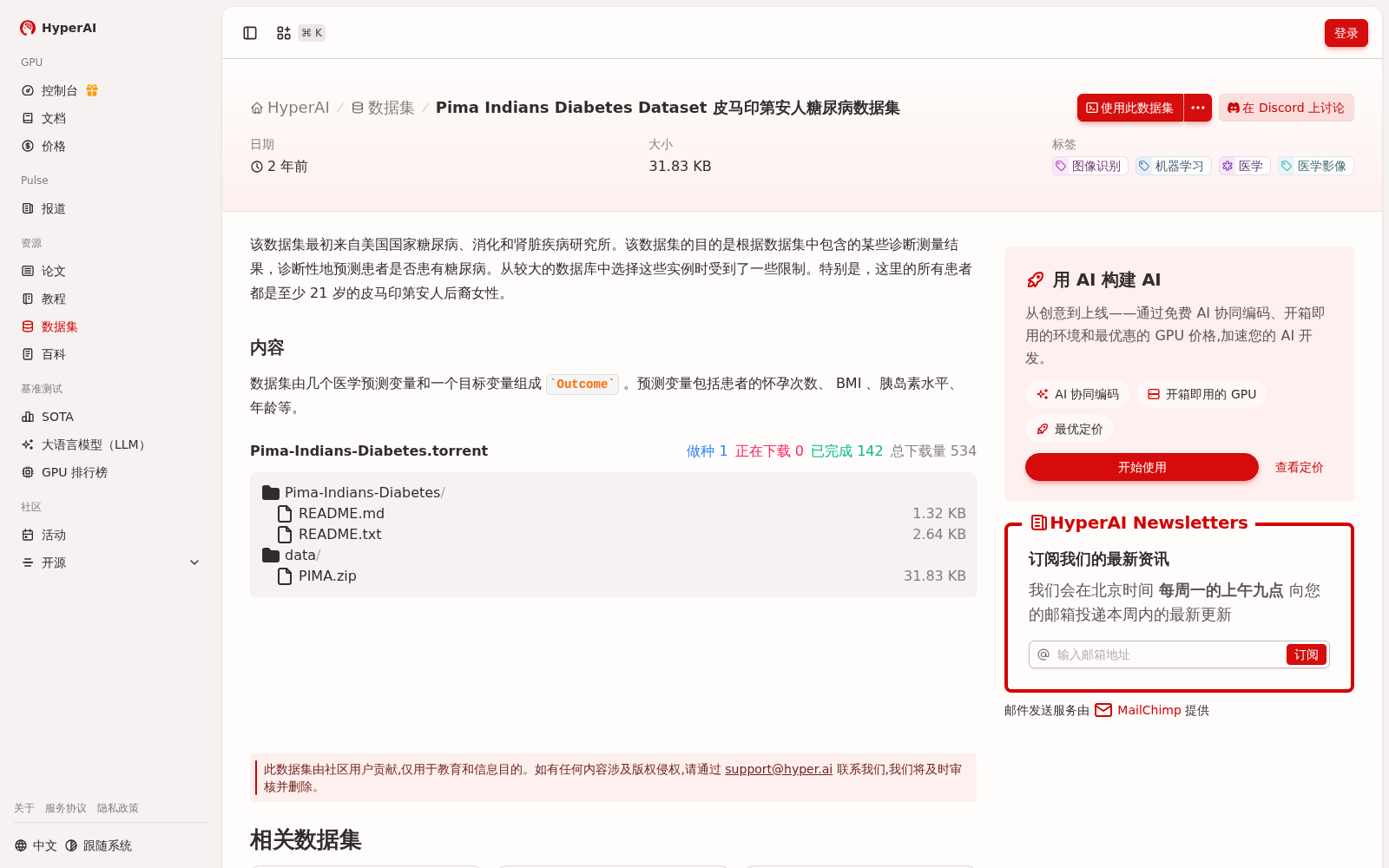Click 做种 1 seeding stat
Image resolution: width=1389 pixels, height=868 pixels.
pyautogui.click(x=707, y=450)
